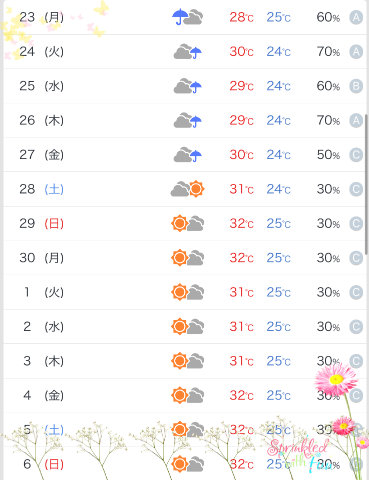Open the 30 (月) forecast date

pos(41,258)
